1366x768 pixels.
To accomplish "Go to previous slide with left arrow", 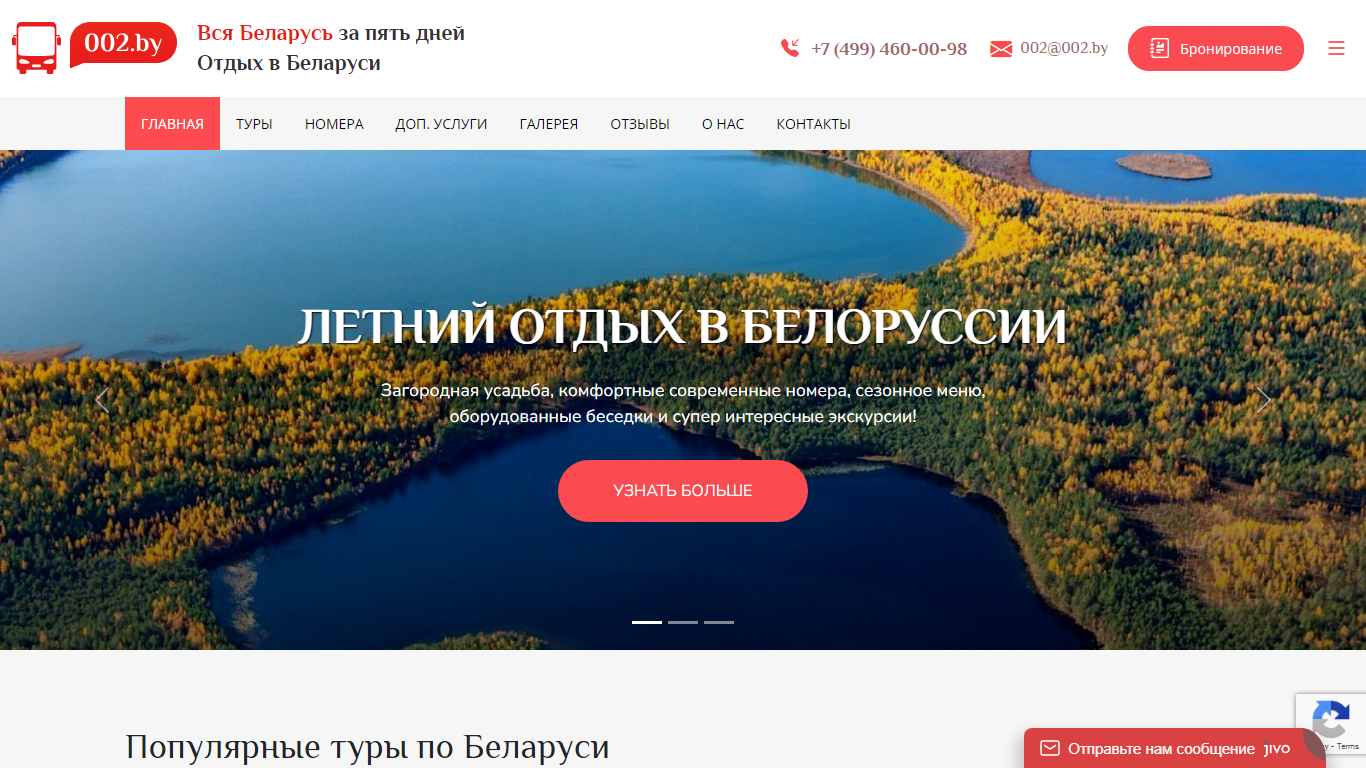I will click(102, 400).
